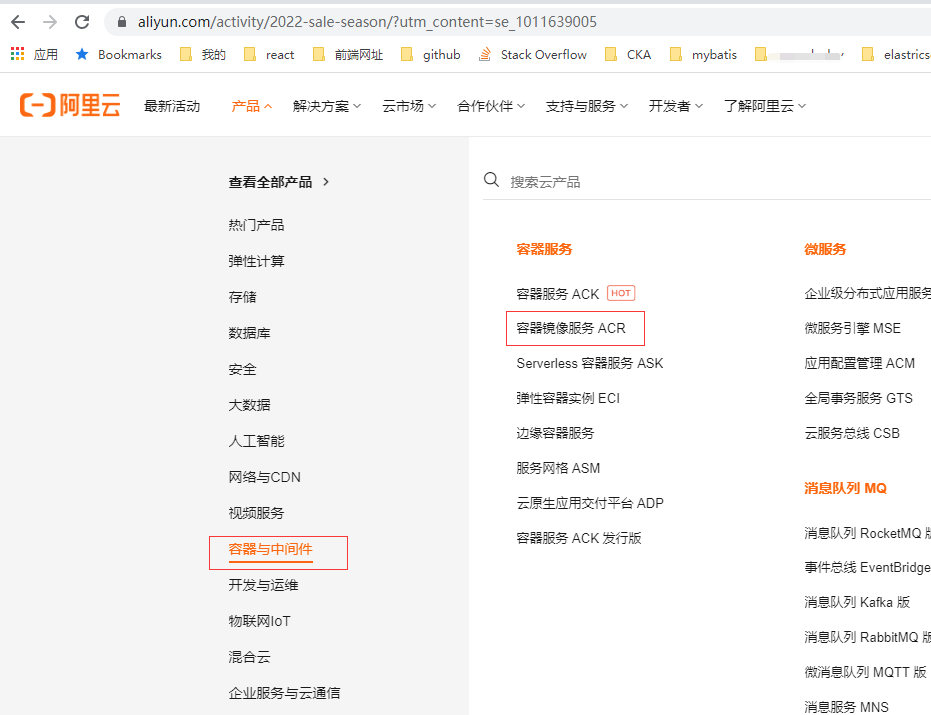Go back with the browser back arrow
Screen dimensions: 931x715
[18, 22]
